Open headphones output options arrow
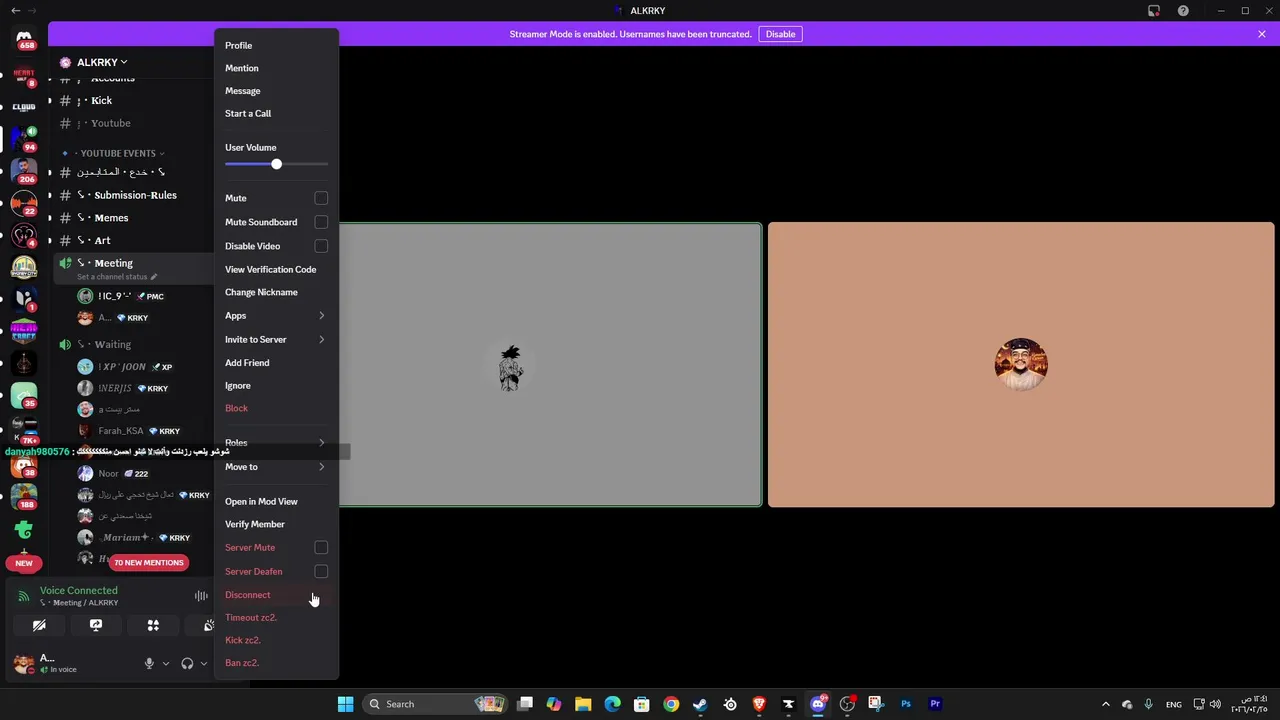The width and height of the screenshot is (1280, 720). [204, 663]
